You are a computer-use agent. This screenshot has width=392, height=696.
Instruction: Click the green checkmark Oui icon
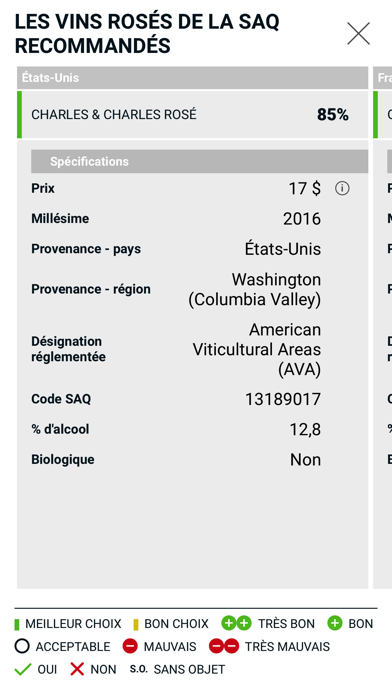pyautogui.click(x=23, y=669)
